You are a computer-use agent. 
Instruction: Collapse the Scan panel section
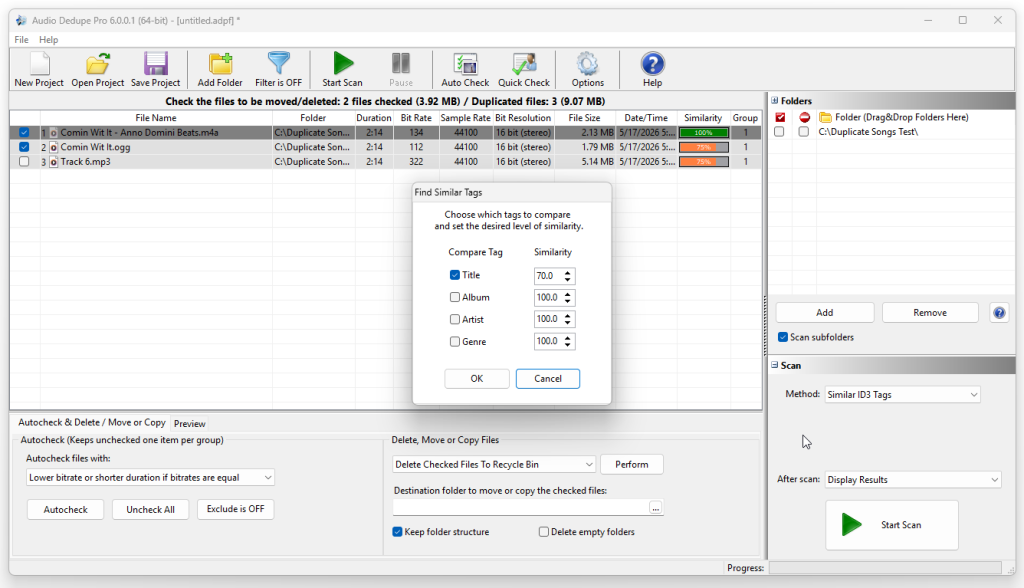click(x=775, y=365)
